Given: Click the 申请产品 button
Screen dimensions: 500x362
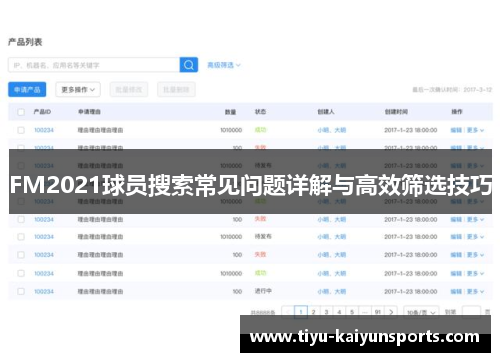Looking at the screenshot, I should (27, 90).
